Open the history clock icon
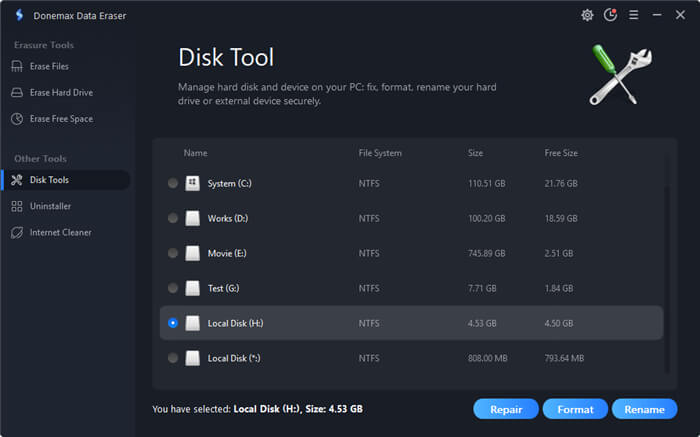The height and width of the screenshot is (437, 700). 610,15
